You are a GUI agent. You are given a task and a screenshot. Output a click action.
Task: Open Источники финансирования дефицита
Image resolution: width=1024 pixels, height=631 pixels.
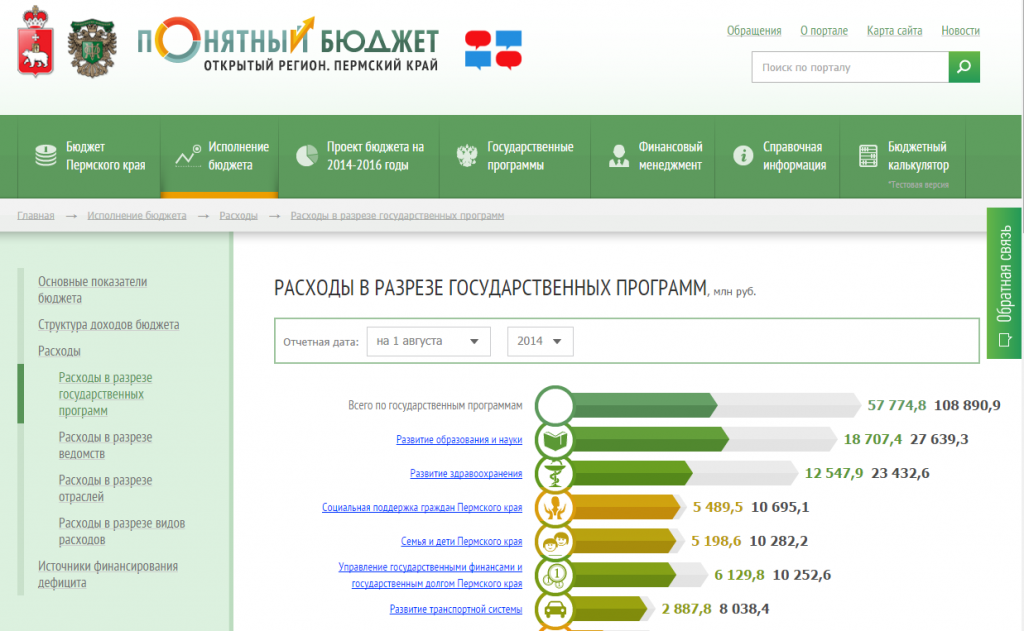108,575
